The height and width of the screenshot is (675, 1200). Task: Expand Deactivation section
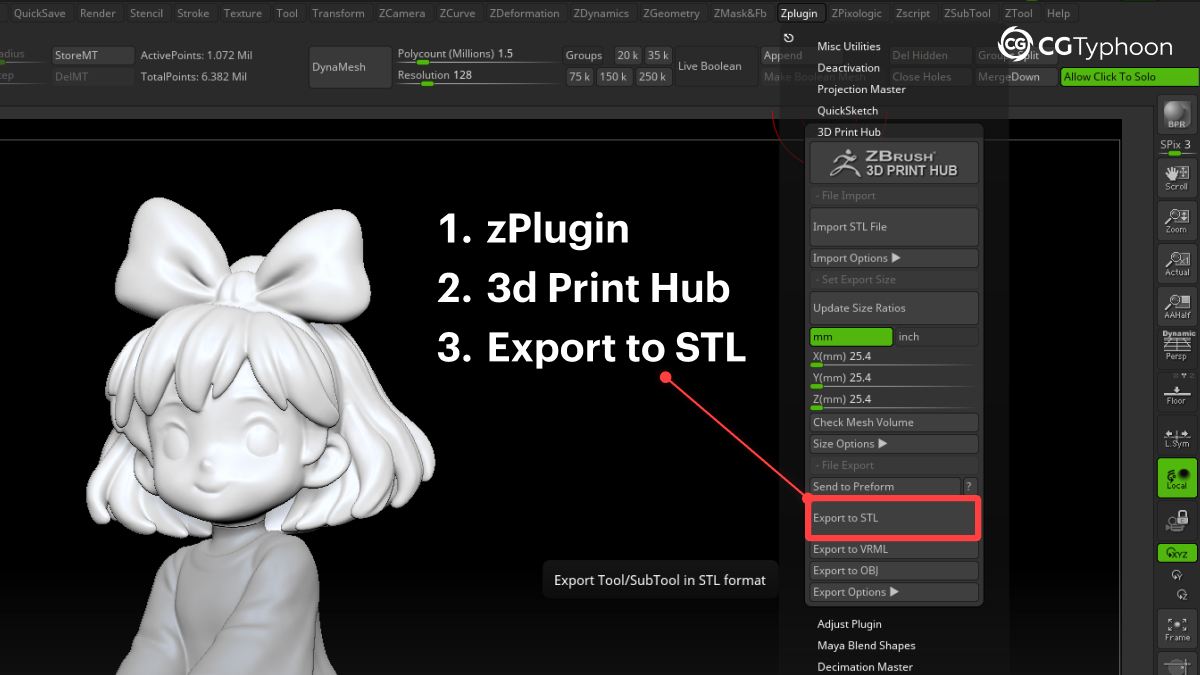(x=848, y=68)
